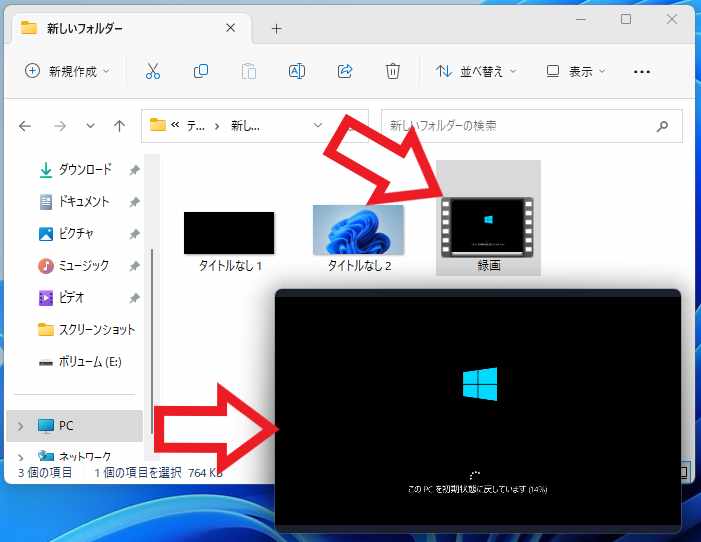This screenshot has height=542, width=701.
Task: Unpin ダウンロード via its pin icon
Action: [x=134, y=170]
